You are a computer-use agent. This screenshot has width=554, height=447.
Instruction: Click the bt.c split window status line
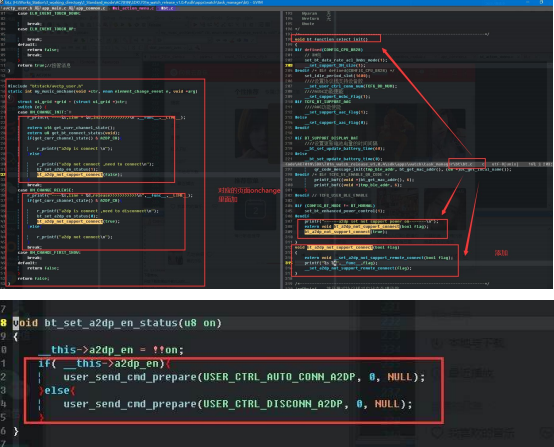point(418,164)
